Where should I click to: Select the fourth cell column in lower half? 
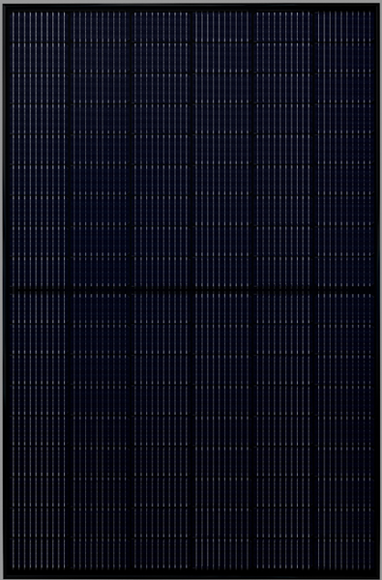222,431
